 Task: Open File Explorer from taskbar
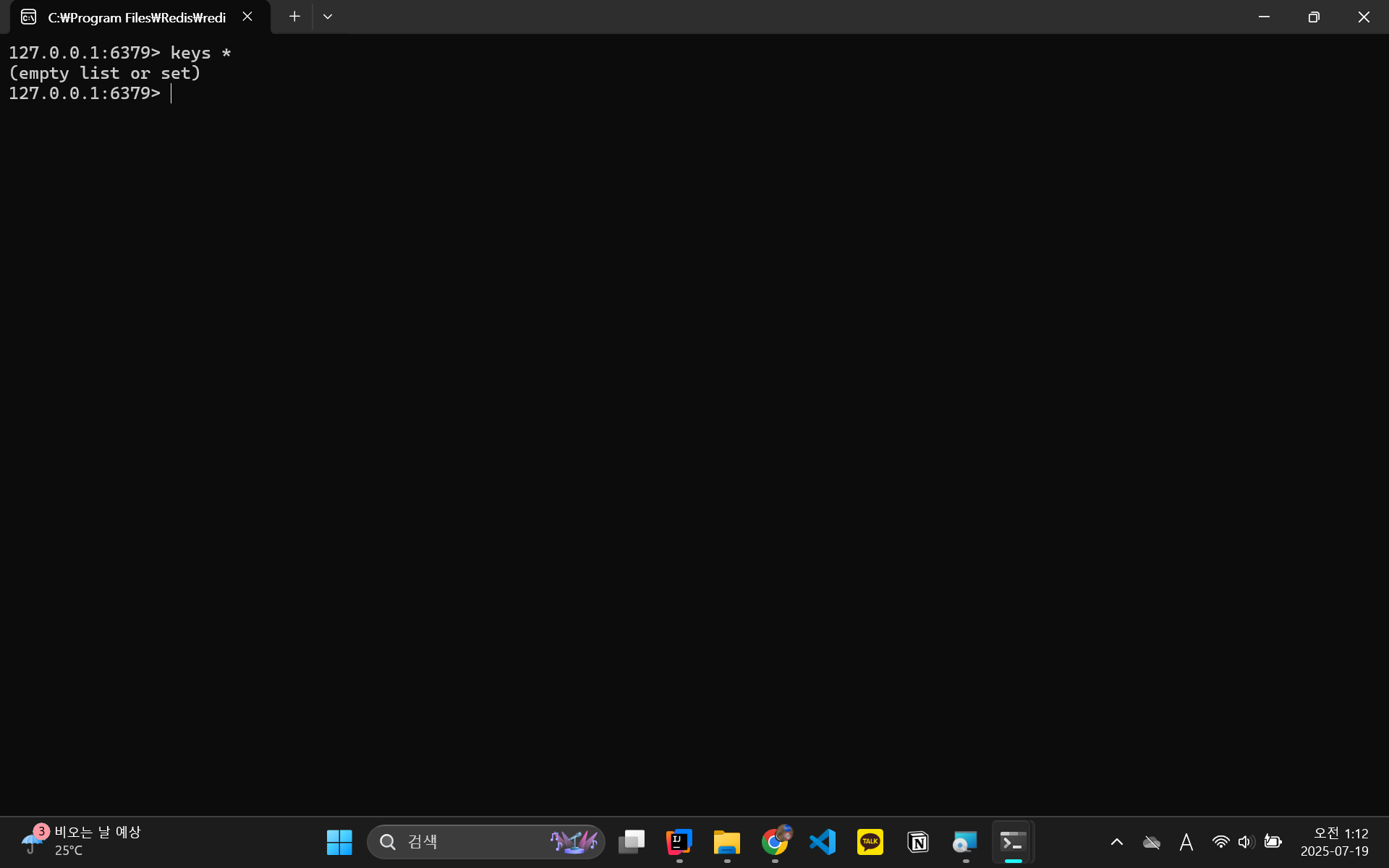click(x=727, y=842)
